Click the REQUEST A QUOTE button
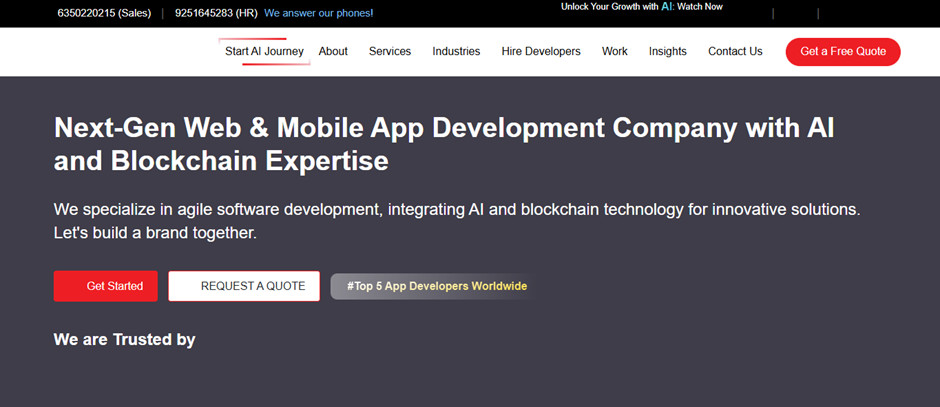The height and width of the screenshot is (407, 940). (244, 286)
